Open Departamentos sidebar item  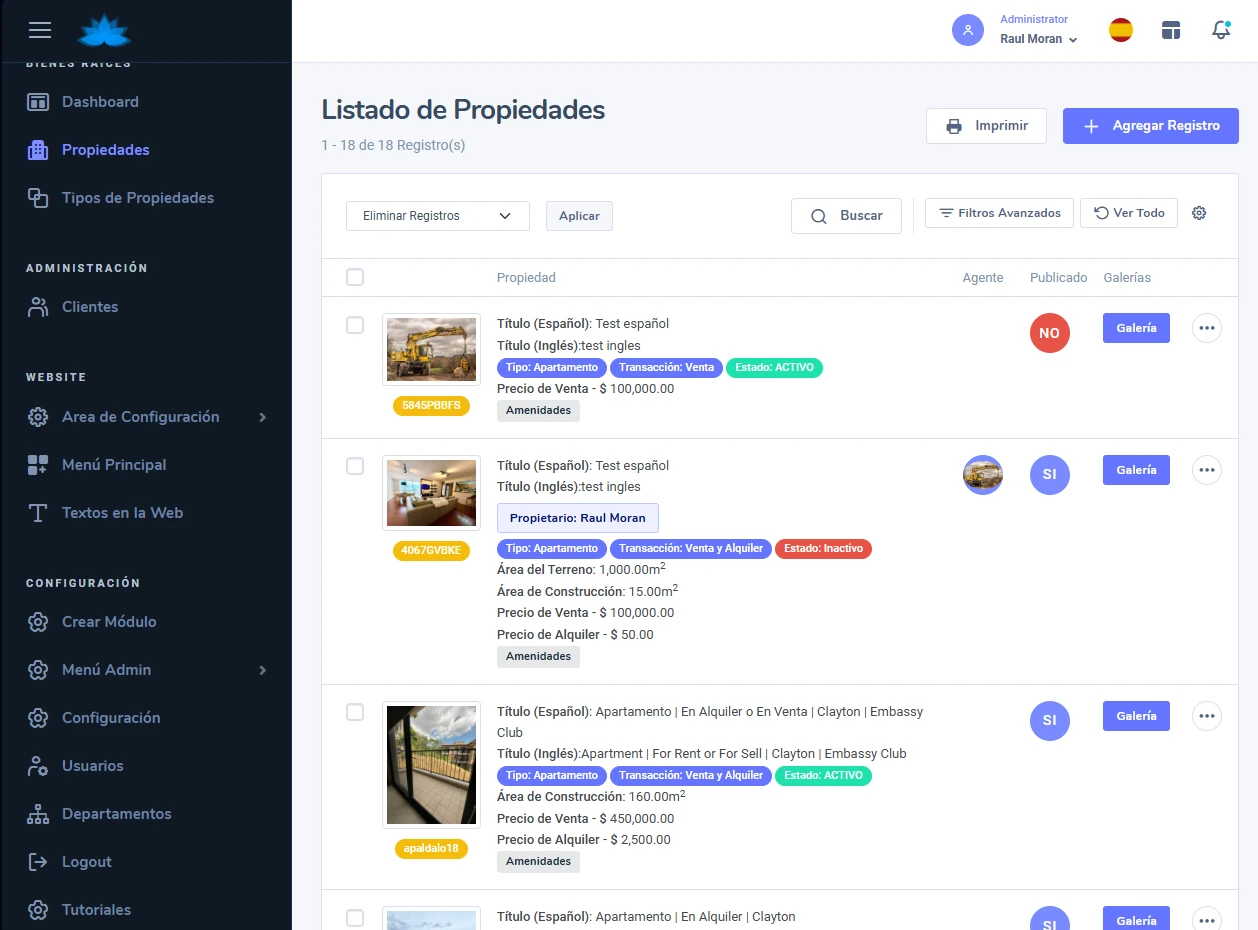point(117,814)
